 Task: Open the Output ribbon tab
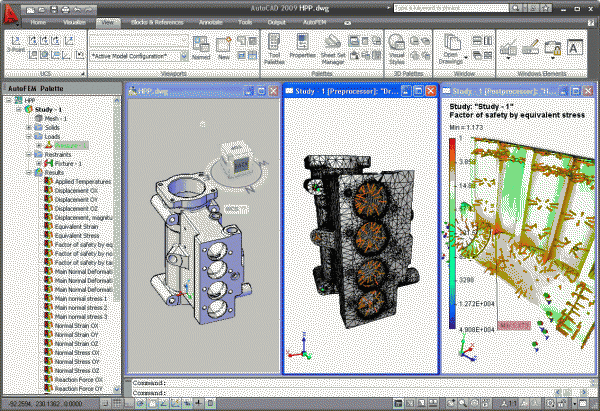[x=277, y=22]
